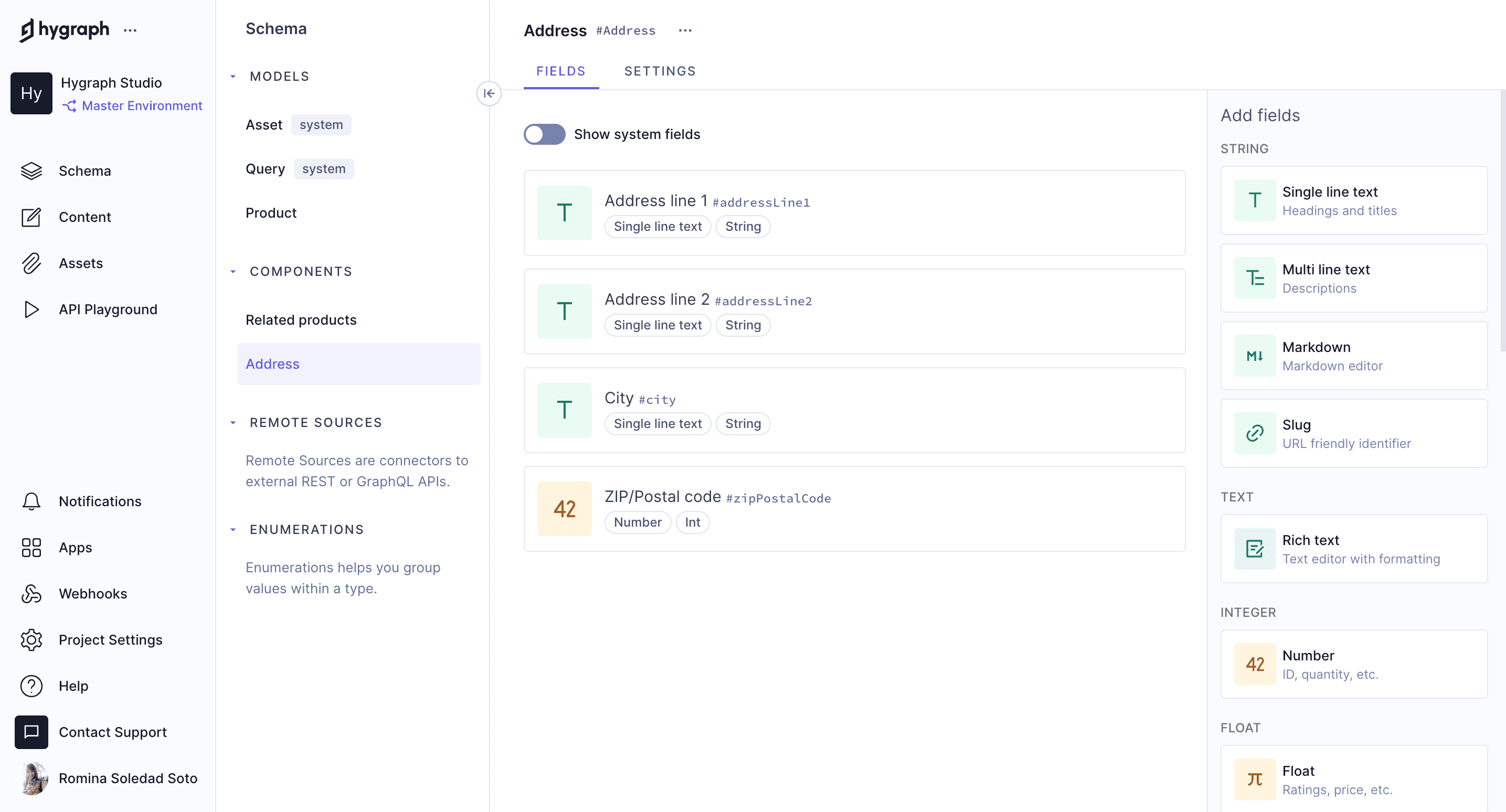
Task: Add a Slug field from Add fields
Action: click(x=1354, y=433)
